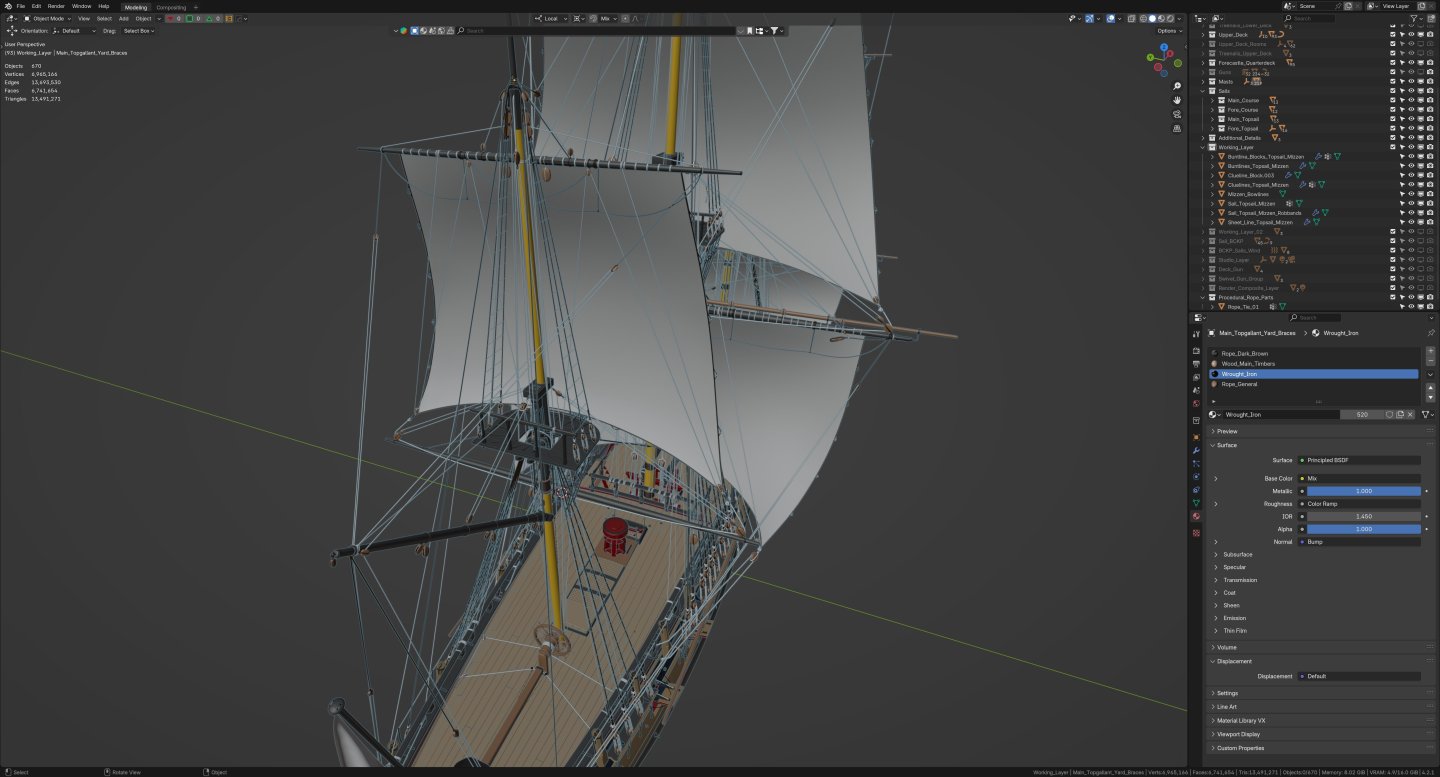Open the texture checker properties tab
Viewport: 1440px width, 777px height.
[1196, 533]
